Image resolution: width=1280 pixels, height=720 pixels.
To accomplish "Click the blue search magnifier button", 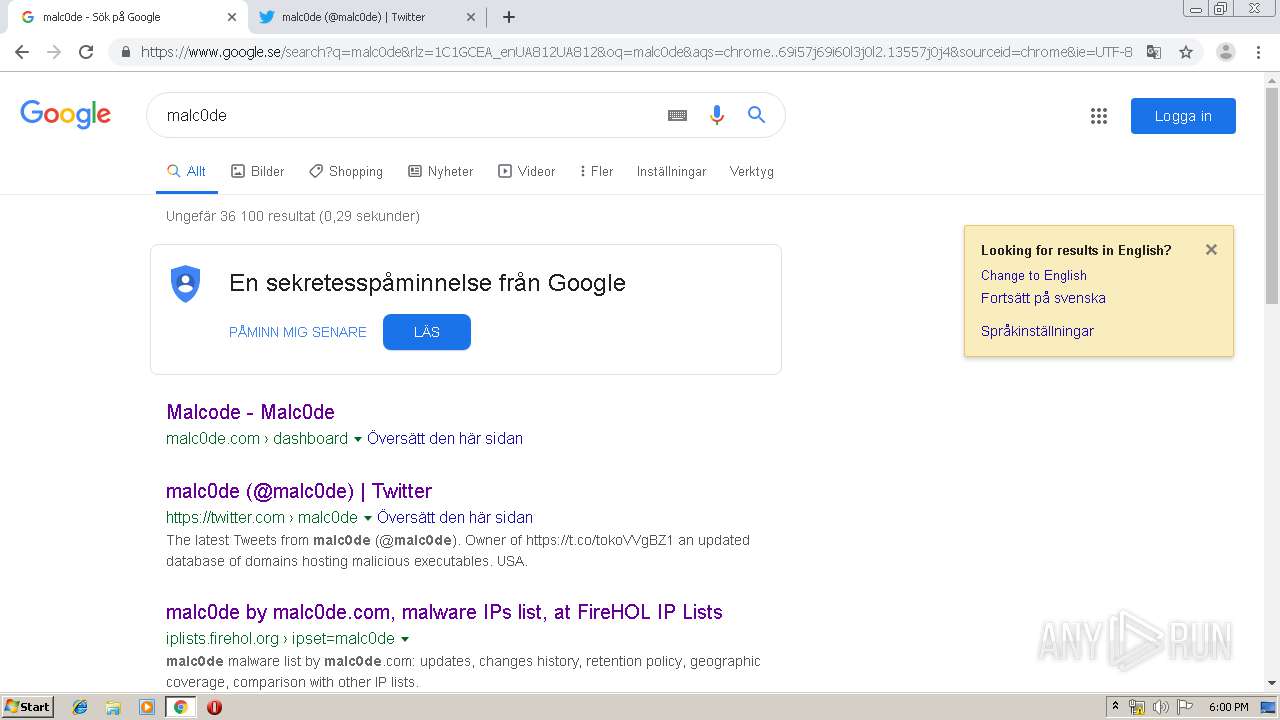I will point(757,115).
